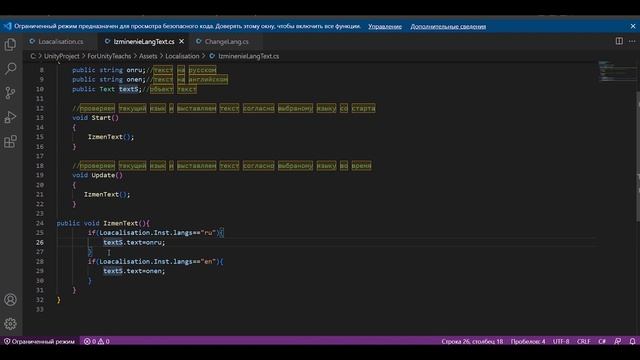Screen dimensions: 640x360
Task: Open the Search view in activity bar
Action: pos(10,68)
